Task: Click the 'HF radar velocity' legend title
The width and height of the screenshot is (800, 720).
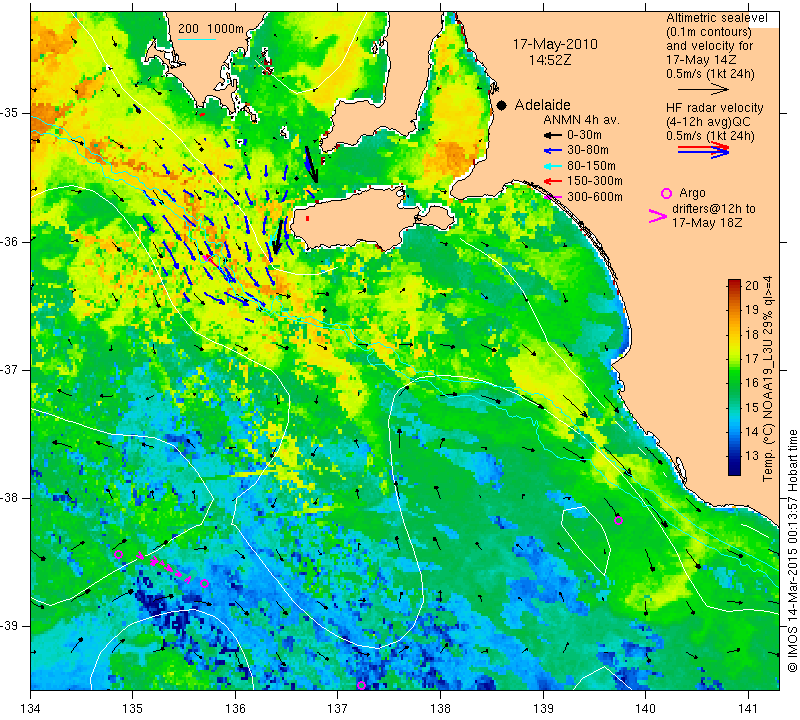Action: pos(714,108)
